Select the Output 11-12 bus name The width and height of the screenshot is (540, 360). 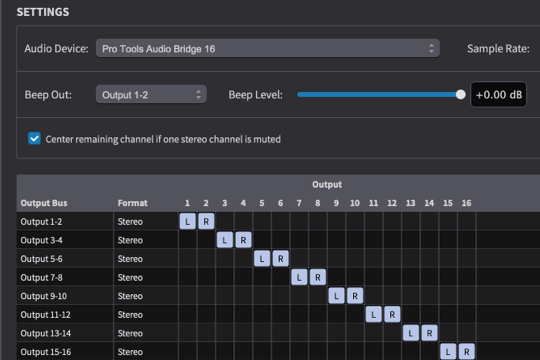(x=45, y=315)
